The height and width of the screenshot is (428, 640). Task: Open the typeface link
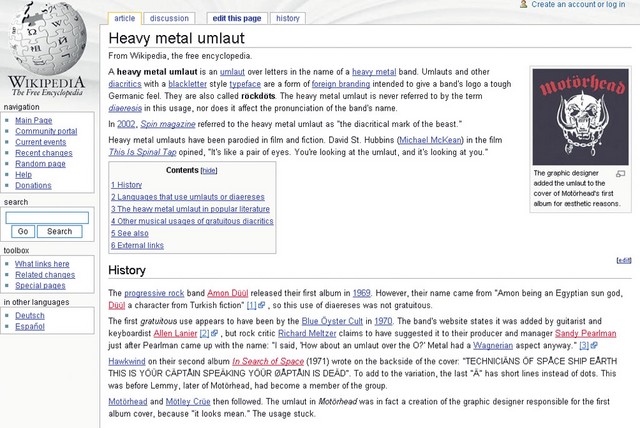(x=245, y=84)
